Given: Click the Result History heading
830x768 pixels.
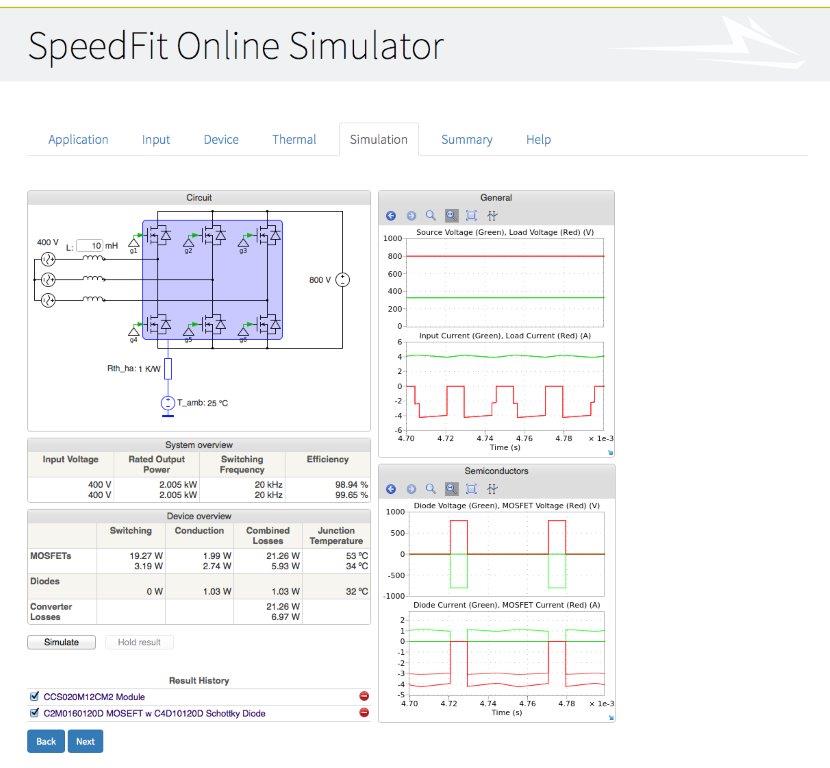Looking at the screenshot, I should coord(199,681).
